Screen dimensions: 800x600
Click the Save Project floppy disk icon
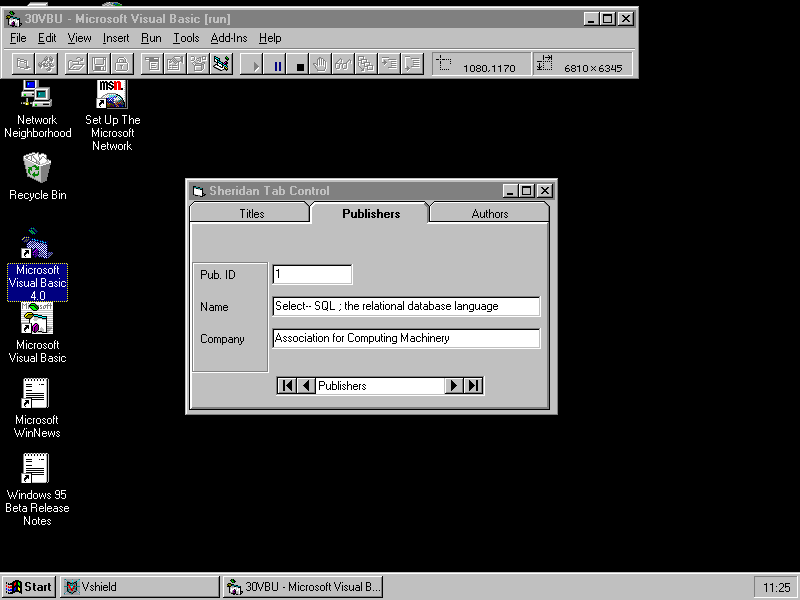click(99, 65)
